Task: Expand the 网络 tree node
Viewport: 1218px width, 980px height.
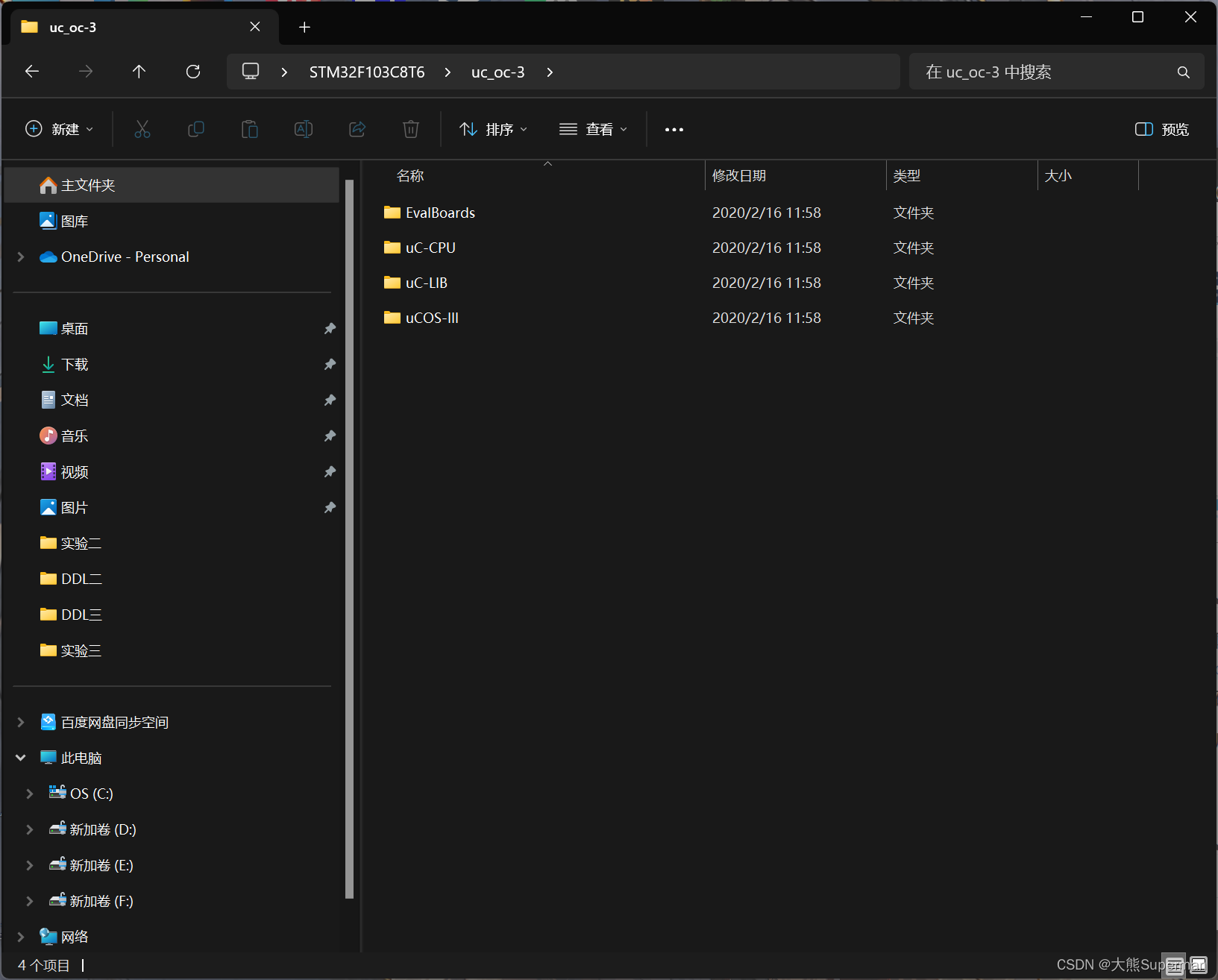Action: 21,937
